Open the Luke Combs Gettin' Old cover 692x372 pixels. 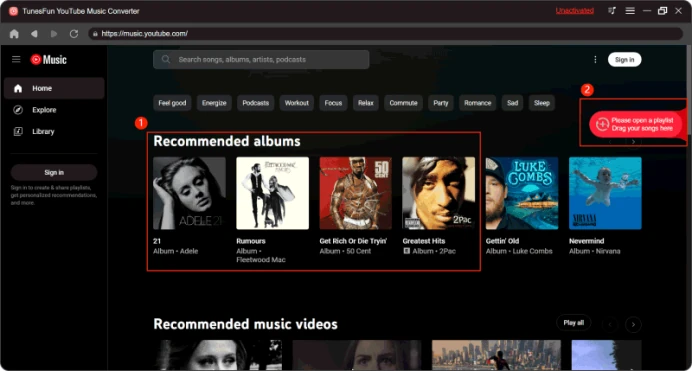(522, 193)
